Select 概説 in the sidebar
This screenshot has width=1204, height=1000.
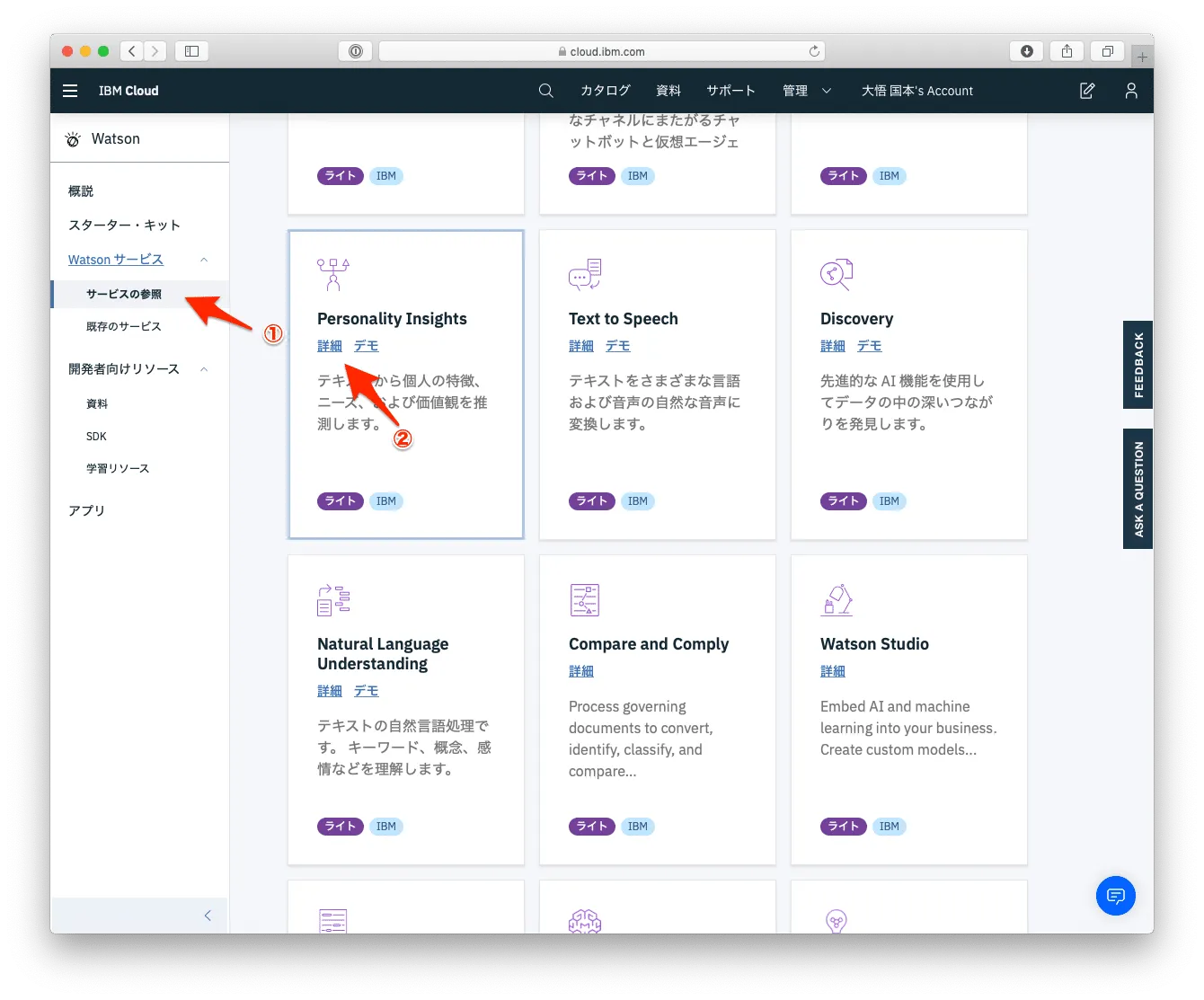[81, 191]
